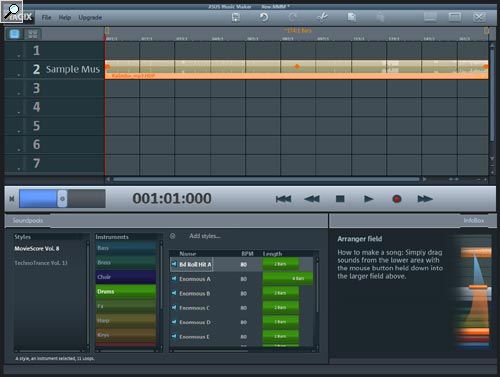Screen dimensions: 500x377
Task: Click the time position display 001:01:000
Action: pos(172,199)
